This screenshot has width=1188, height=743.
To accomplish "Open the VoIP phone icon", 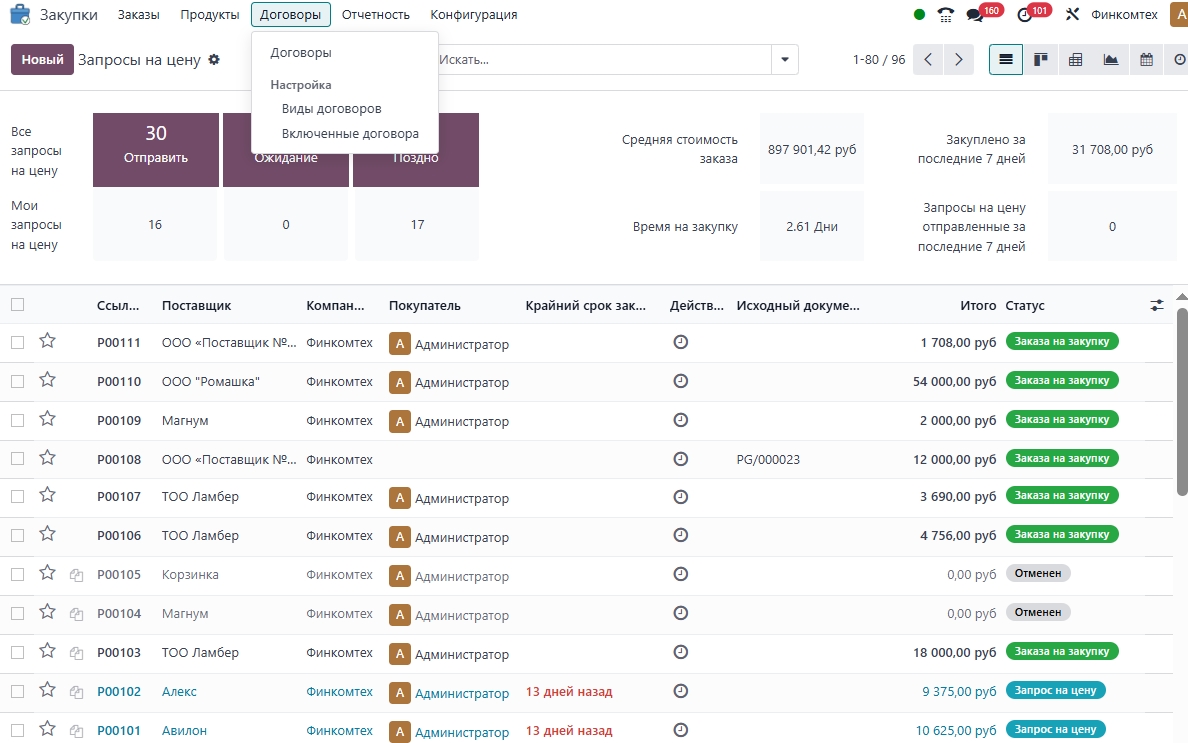I will [946, 15].
